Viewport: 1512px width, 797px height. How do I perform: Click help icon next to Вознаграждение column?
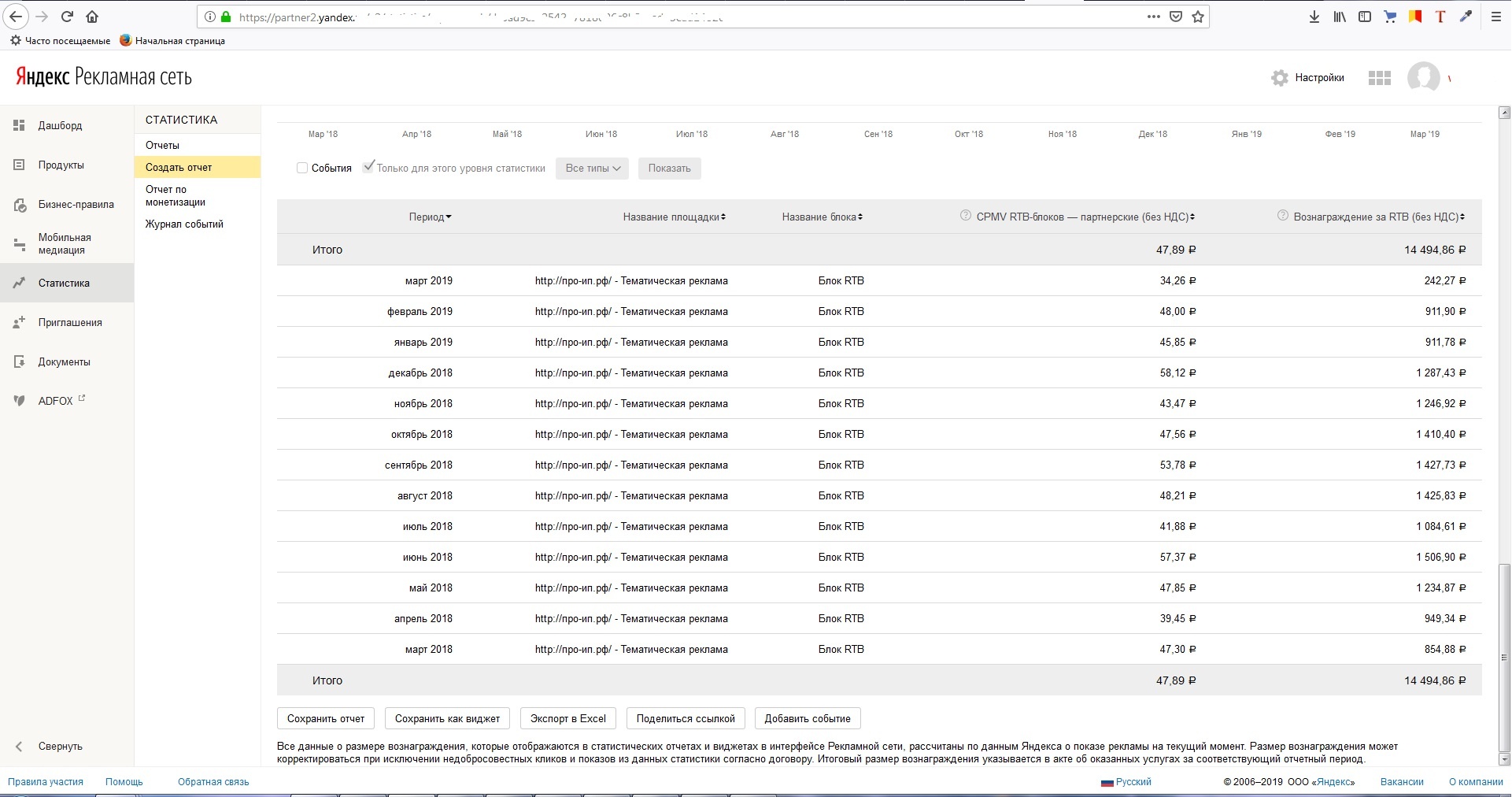click(x=1282, y=216)
